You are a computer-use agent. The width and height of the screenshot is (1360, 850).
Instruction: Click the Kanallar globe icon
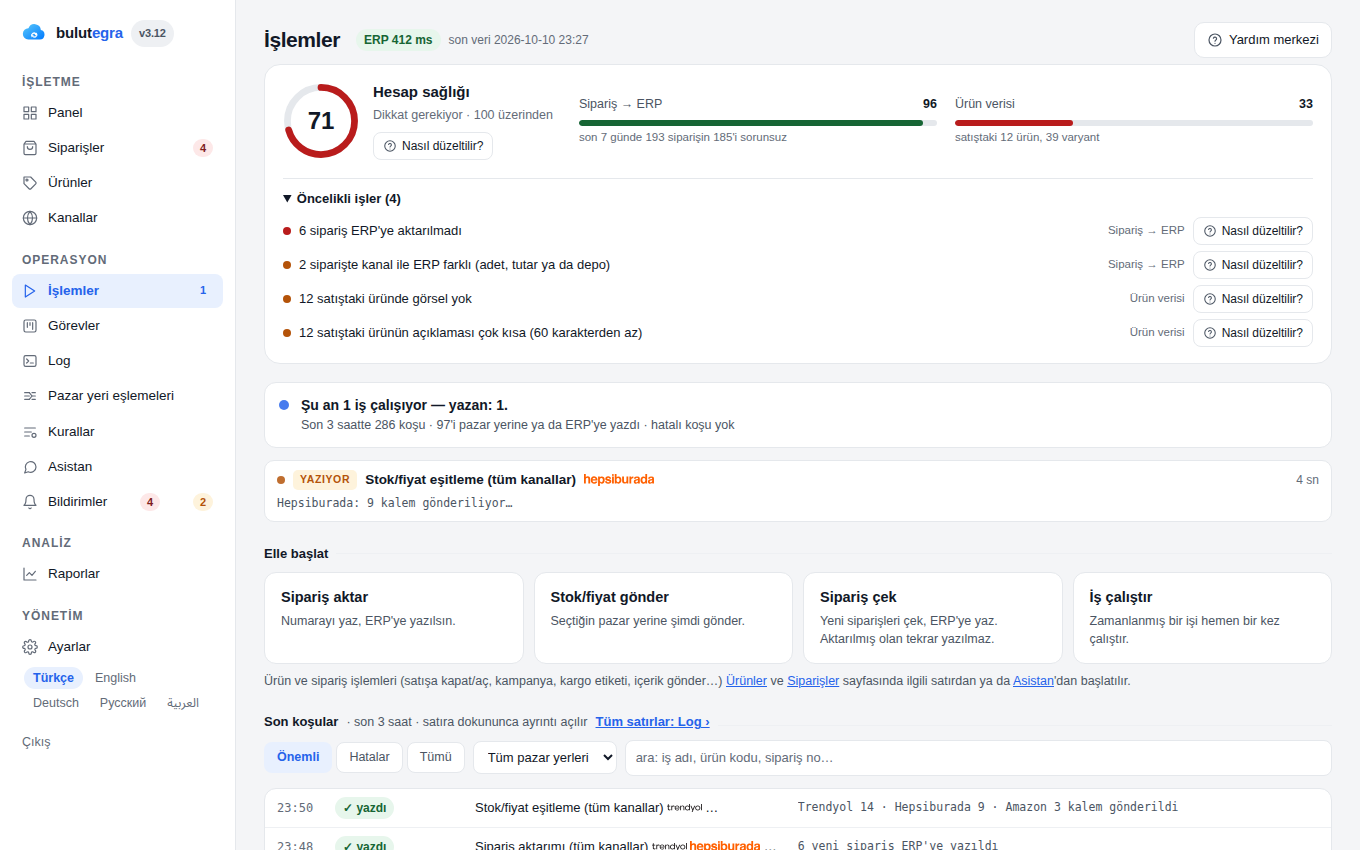coord(30,218)
